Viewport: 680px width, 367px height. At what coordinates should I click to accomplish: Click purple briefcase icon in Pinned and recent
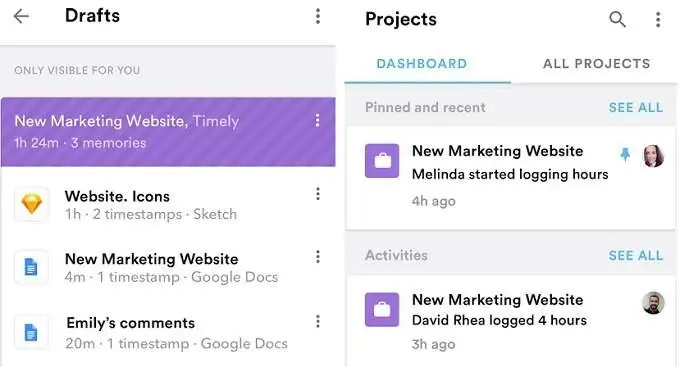coord(382,161)
